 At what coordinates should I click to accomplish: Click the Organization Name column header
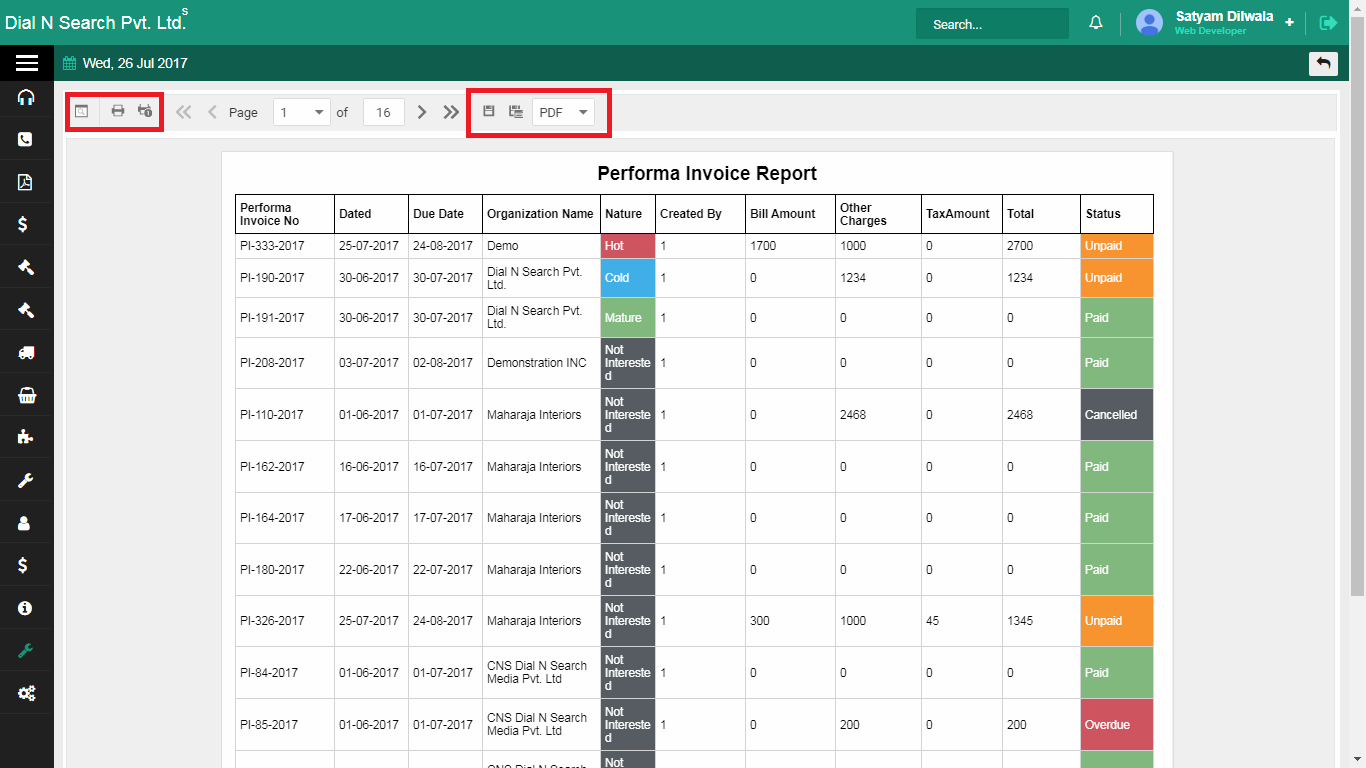(x=541, y=214)
